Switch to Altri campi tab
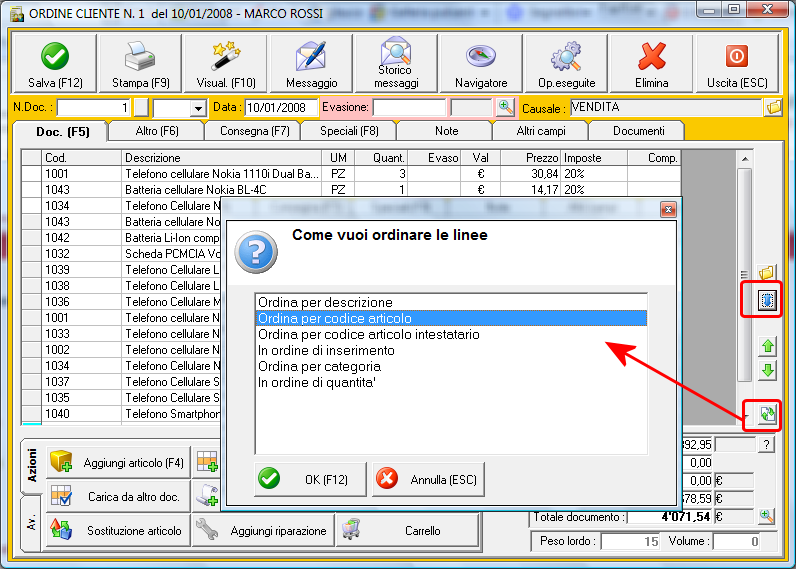The height and width of the screenshot is (569, 796). [x=541, y=131]
